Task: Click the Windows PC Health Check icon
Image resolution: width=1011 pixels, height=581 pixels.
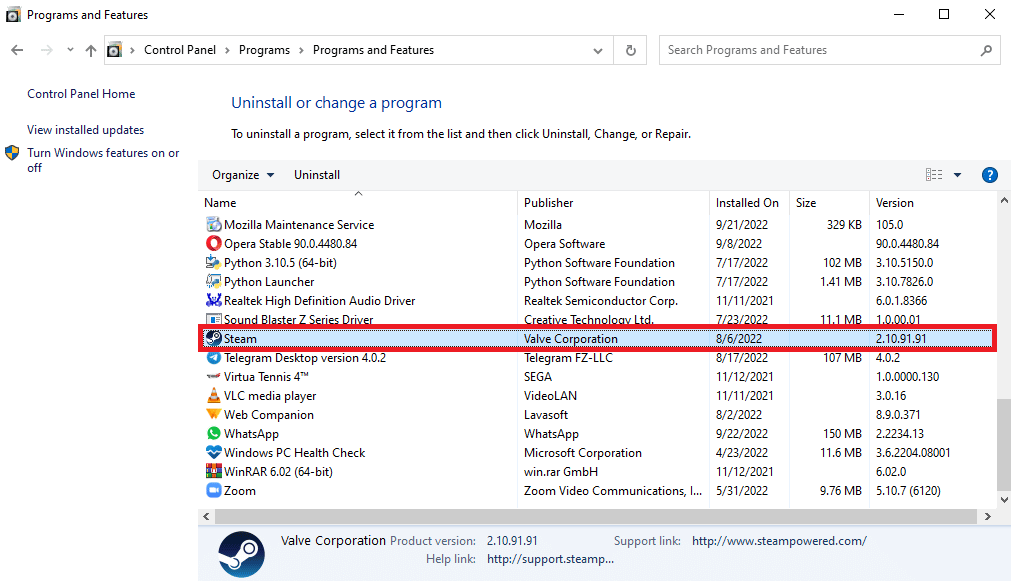Action: (x=213, y=453)
